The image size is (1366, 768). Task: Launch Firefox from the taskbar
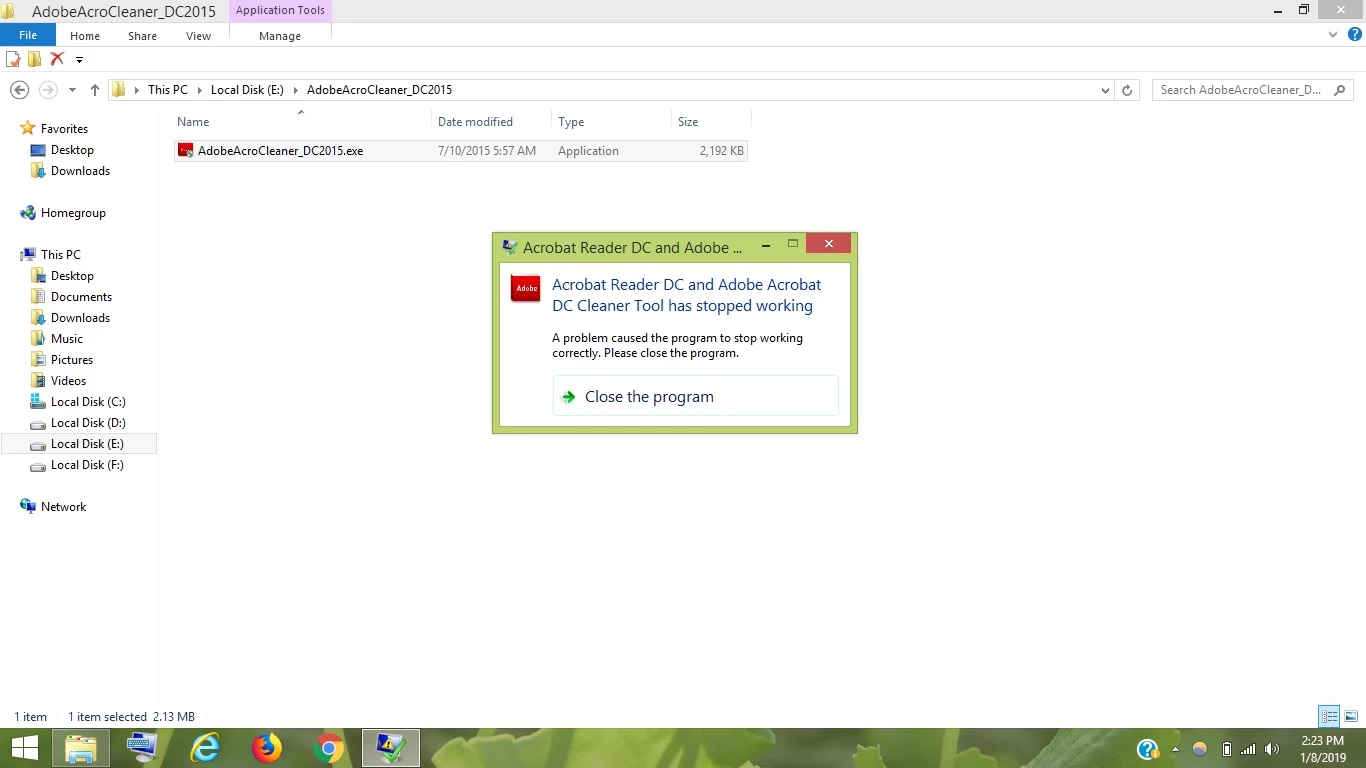pos(267,748)
